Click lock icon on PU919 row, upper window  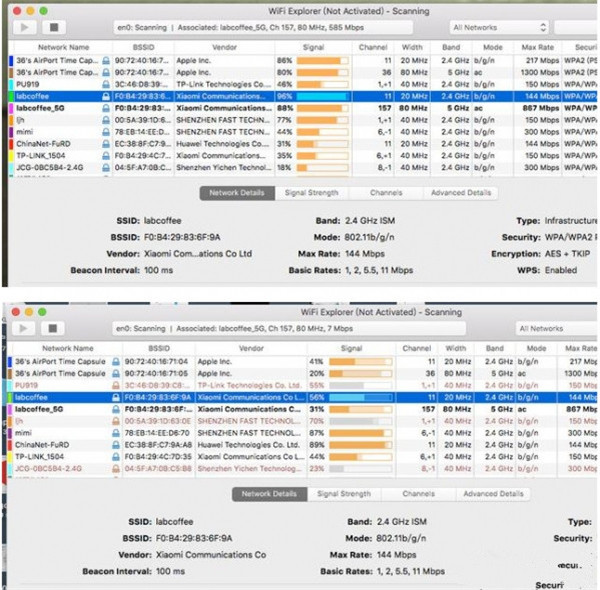click(106, 84)
